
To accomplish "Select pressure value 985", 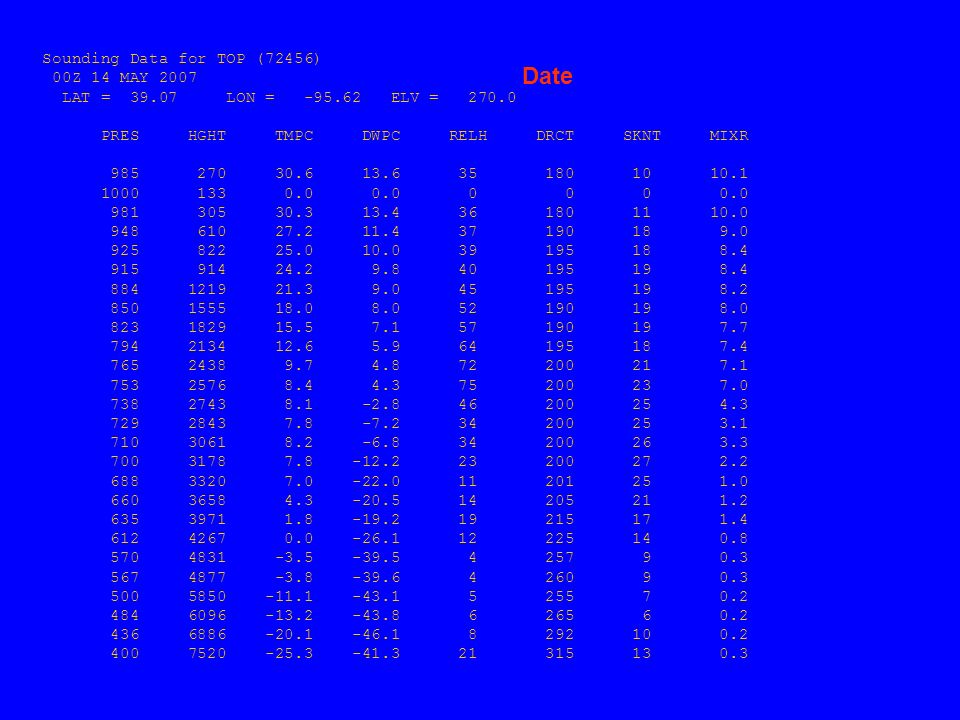I will (125, 173).
